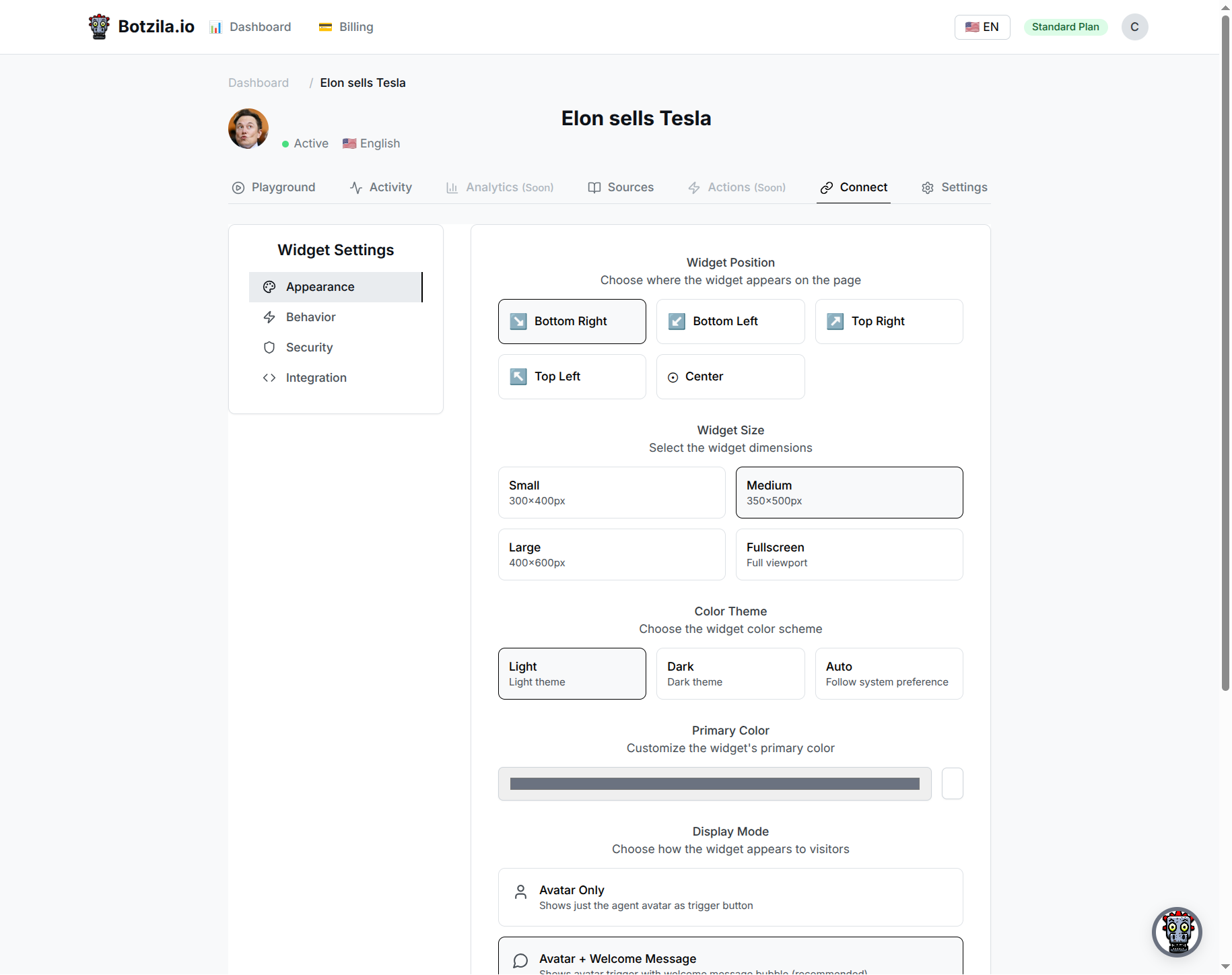The width and height of the screenshot is (1232, 975).
Task: Click the Dashboard bar chart icon
Action: pyautogui.click(x=215, y=28)
